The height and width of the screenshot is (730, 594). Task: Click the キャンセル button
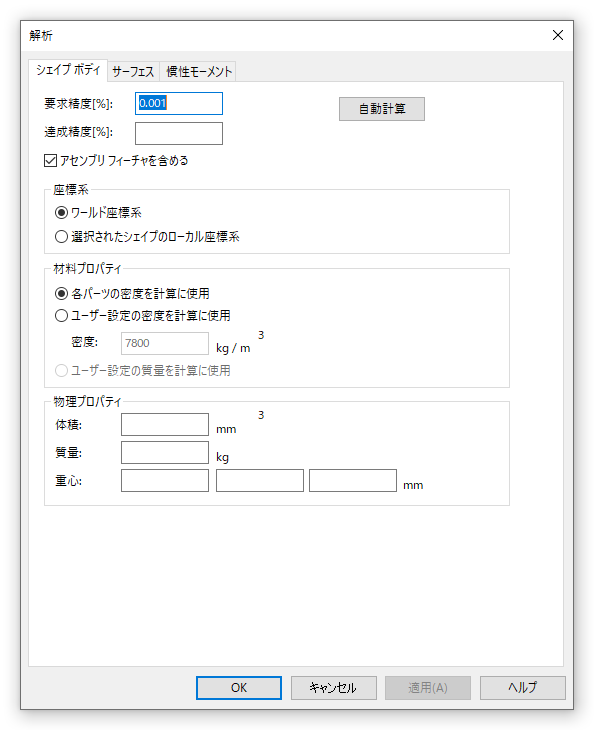click(334, 688)
